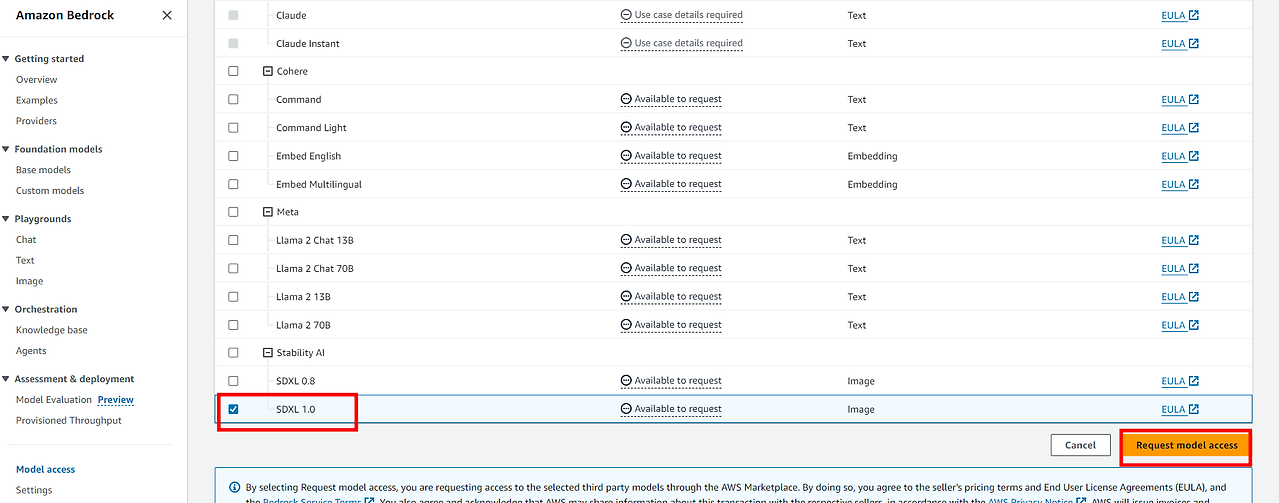Open EULA link for SDXL 1.0
The width and height of the screenshot is (1280, 503).
(1180, 409)
